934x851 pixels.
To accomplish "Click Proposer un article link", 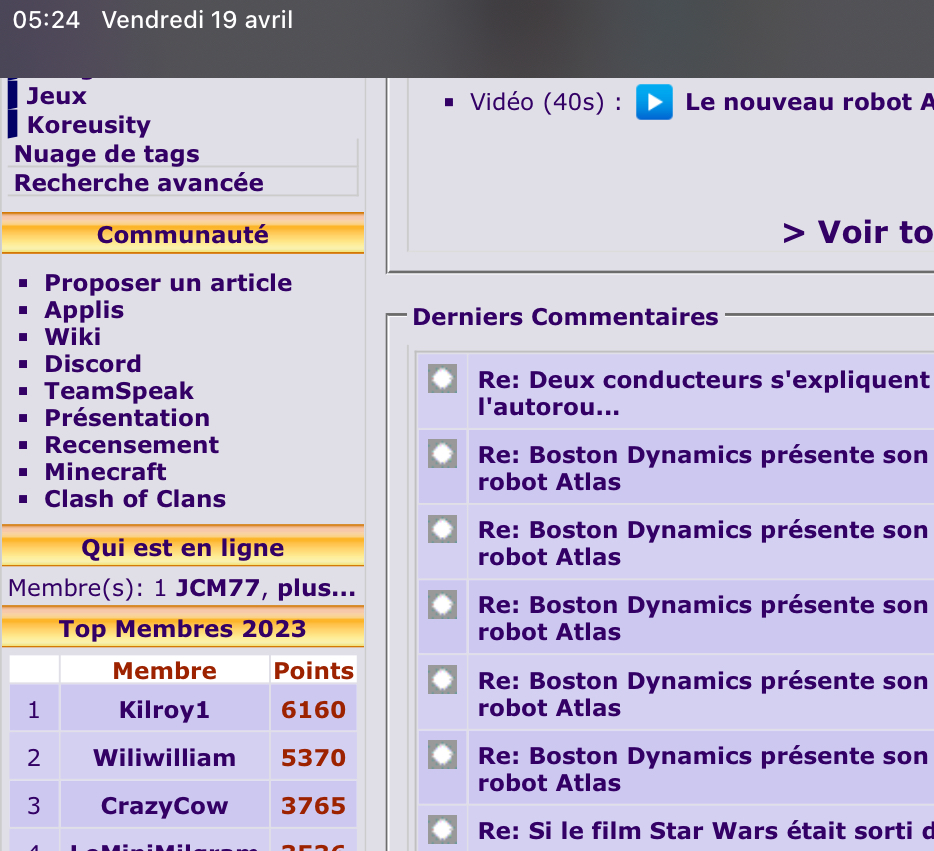I will [168, 283].
